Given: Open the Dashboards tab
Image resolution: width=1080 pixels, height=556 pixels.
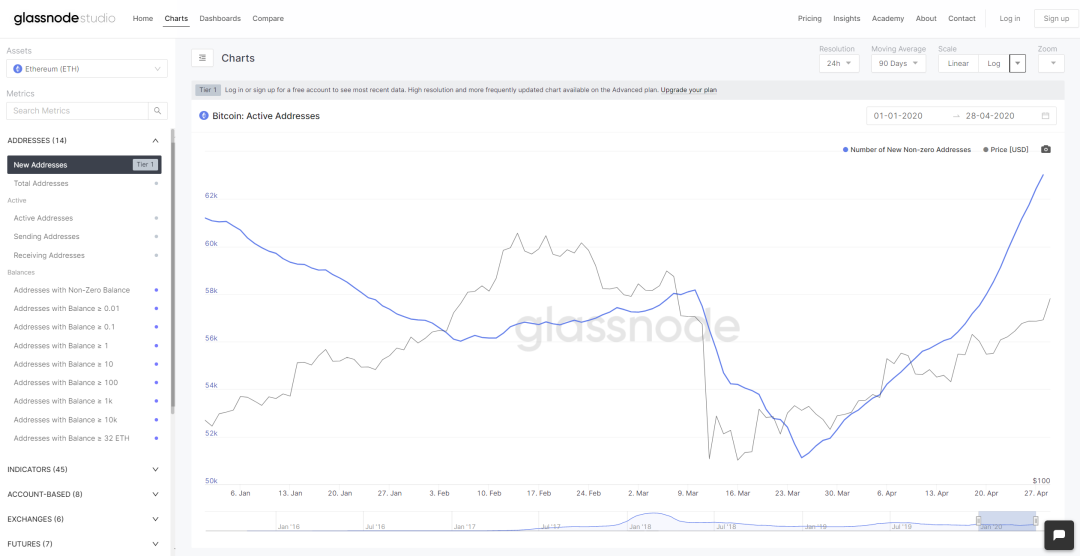Looking at the screenshot, I should 220,19.
